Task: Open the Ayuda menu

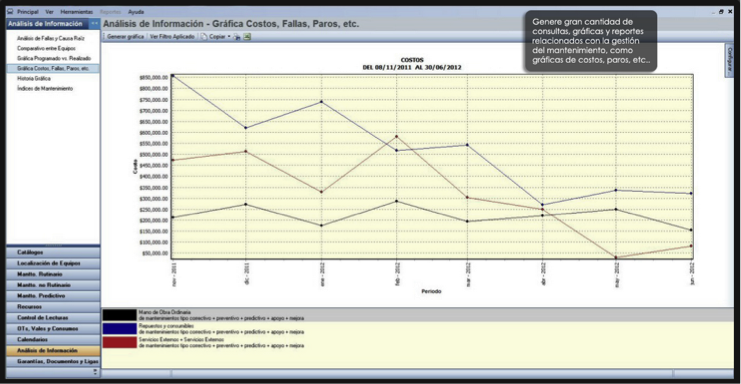Action: (136, 12)
